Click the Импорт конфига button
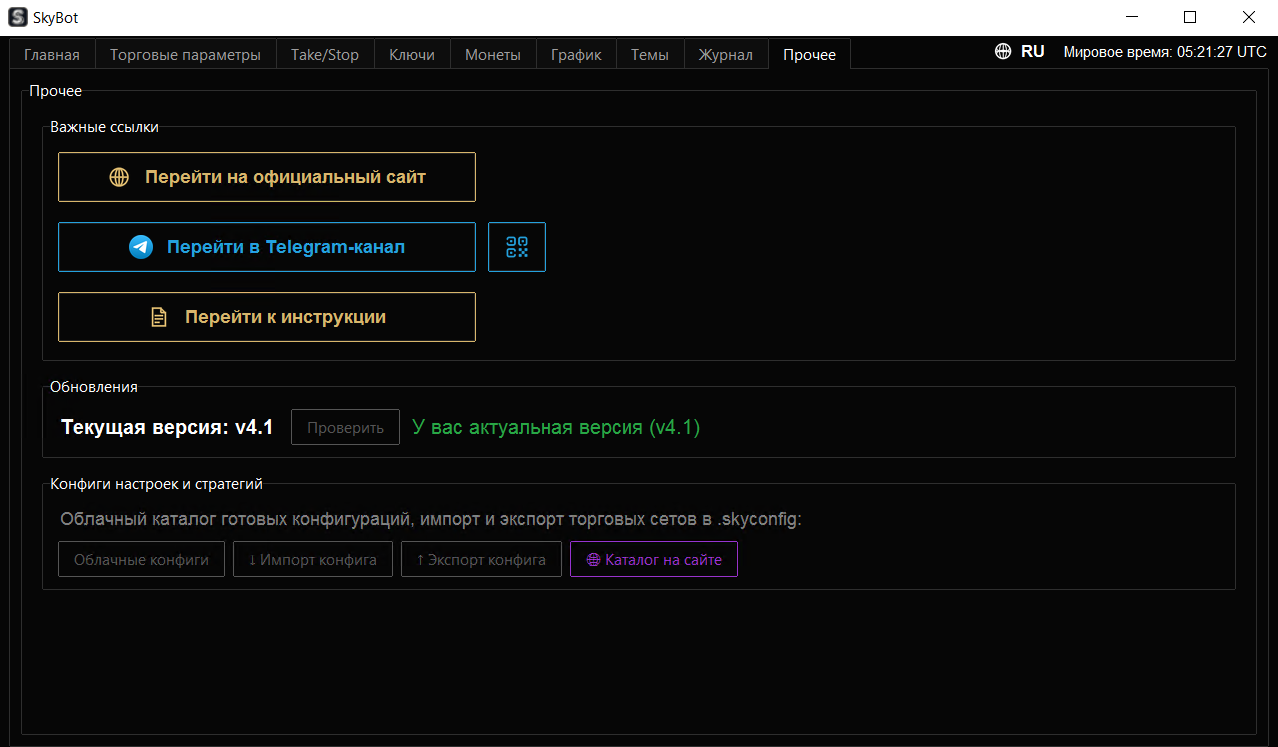Image resolution: width=1278 pixels, height=747 pixels. [x=313, y=560]
